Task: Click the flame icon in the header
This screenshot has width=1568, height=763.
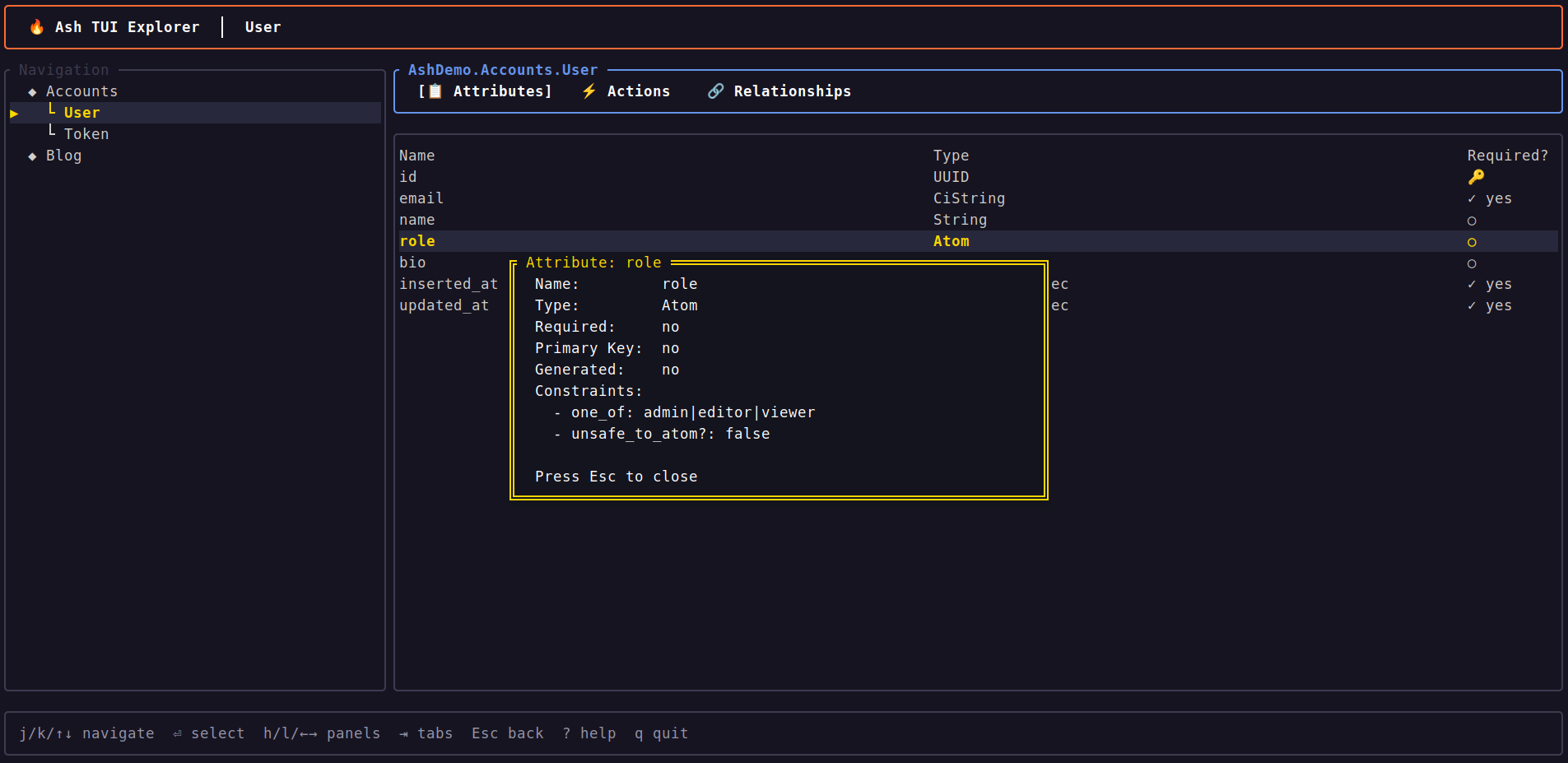Action: pos(36,27)
